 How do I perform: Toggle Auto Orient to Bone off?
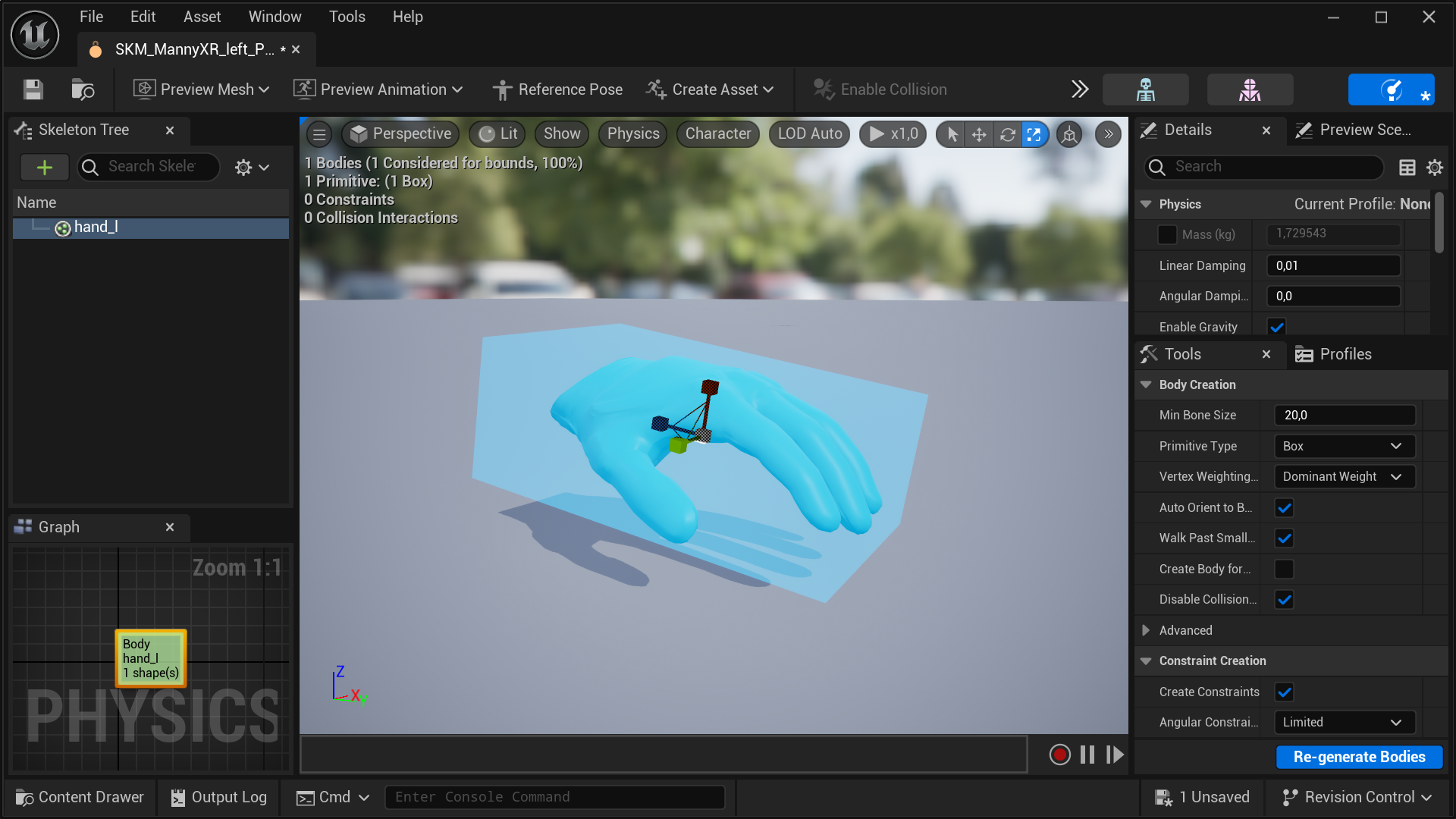pyautogui.click(x=1284, y=507)
